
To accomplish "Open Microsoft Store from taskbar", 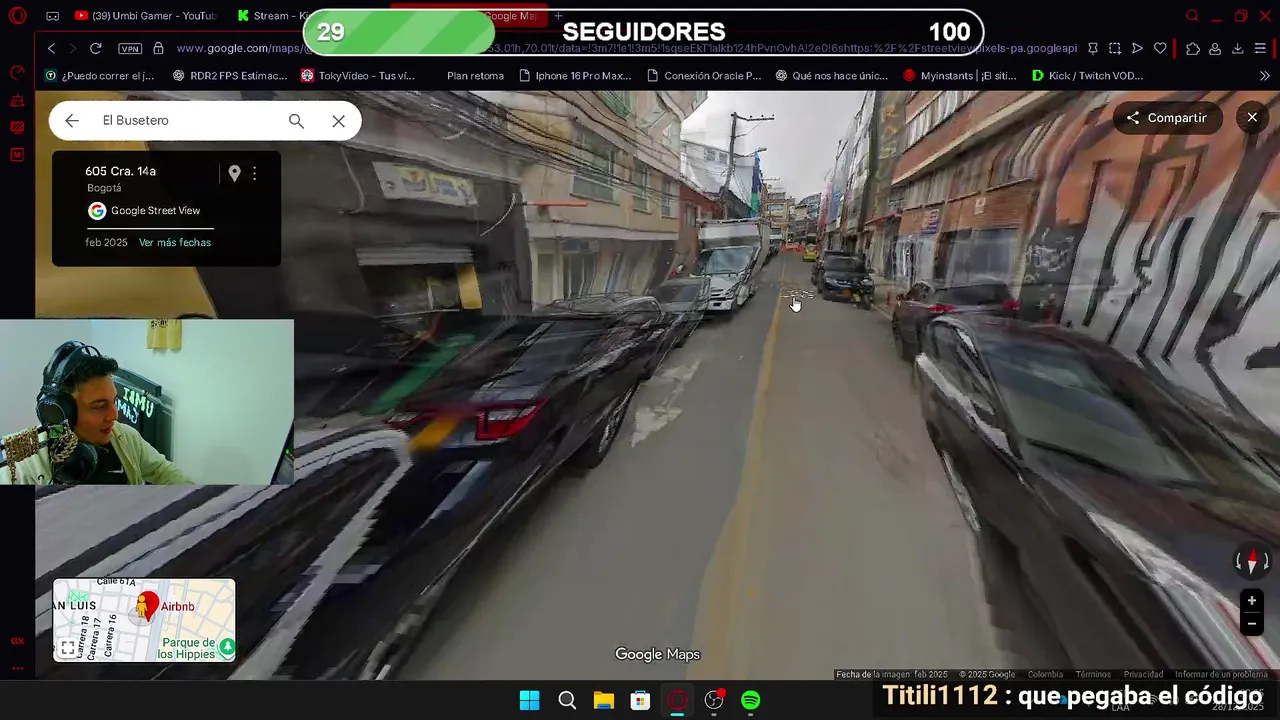I will (640, 700).
